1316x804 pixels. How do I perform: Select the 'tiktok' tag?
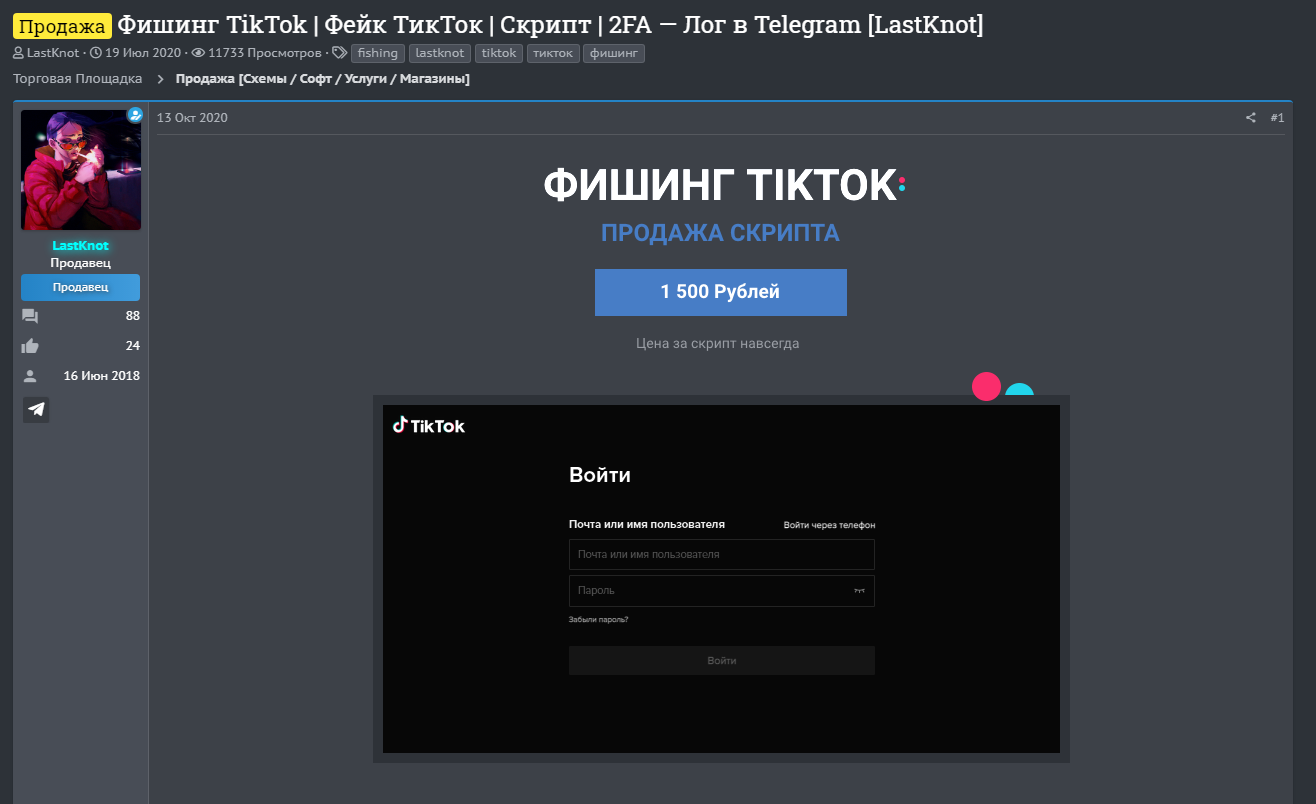click(499, 53)
